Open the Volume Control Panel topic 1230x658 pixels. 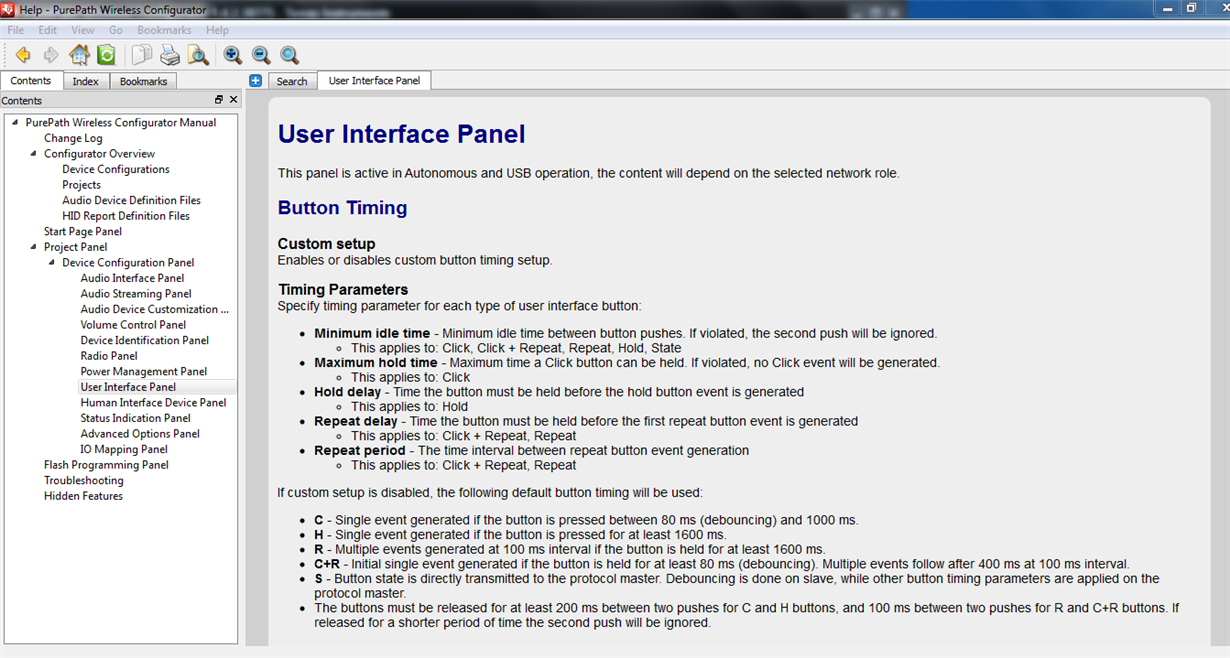133,325
